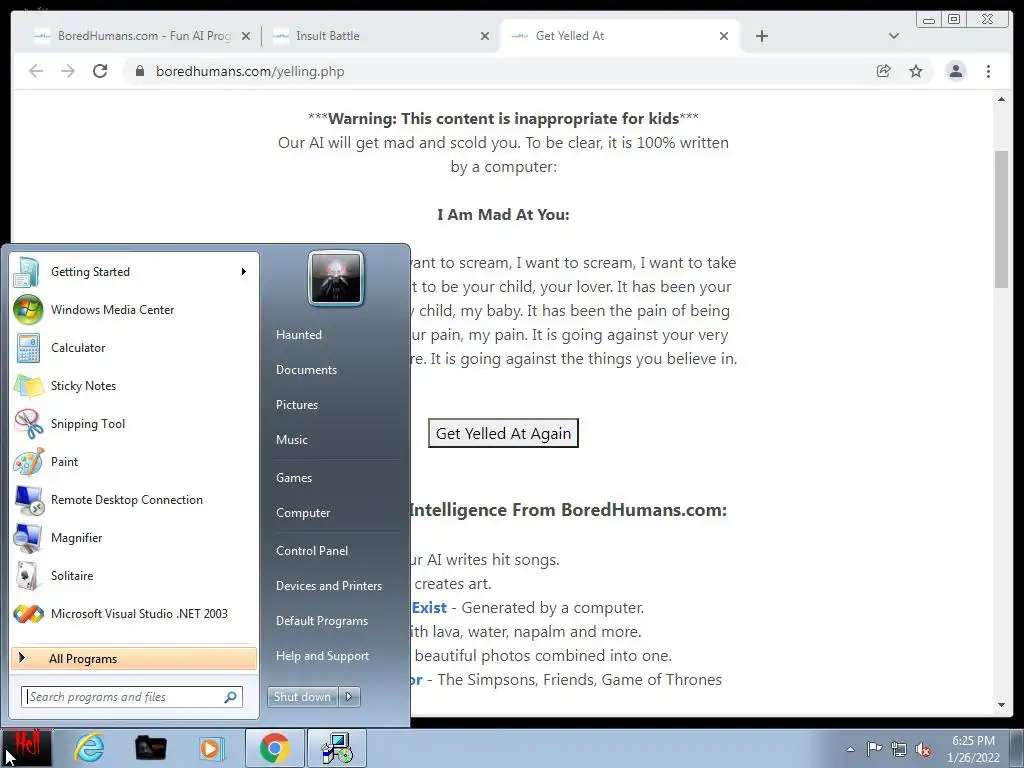Click the network status tray icon
Image resolution: width=1024 pixels, height=768 pixels.
pyautogui.click(x=899, y=749)
